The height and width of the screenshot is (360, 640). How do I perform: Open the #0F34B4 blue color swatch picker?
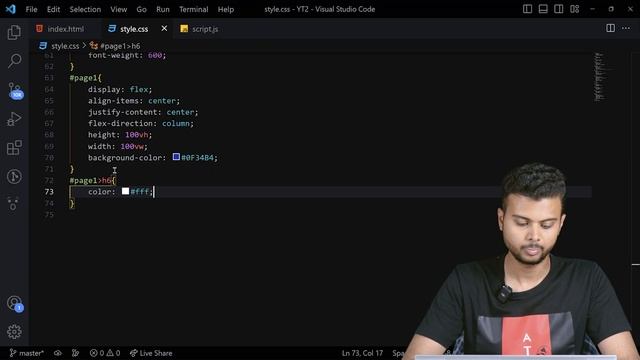pos(176,157)
